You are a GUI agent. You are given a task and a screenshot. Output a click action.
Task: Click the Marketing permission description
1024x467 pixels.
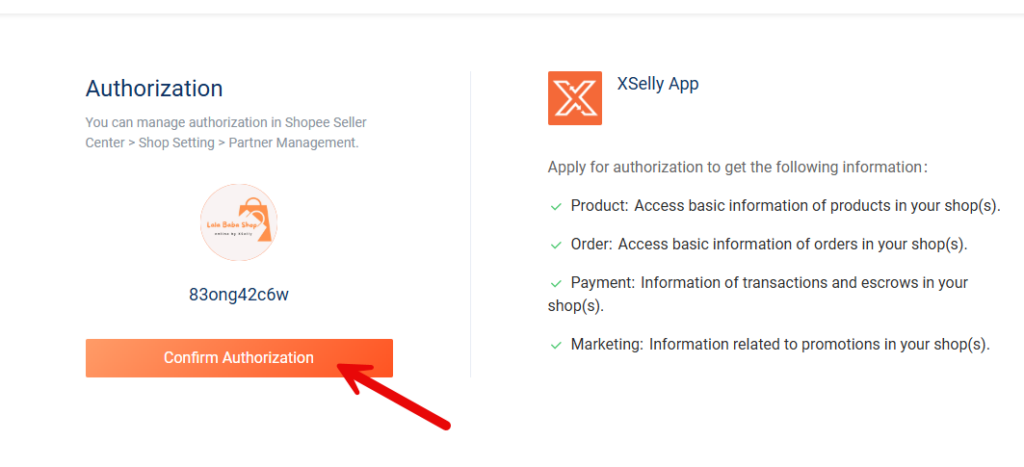coord(780,344)
